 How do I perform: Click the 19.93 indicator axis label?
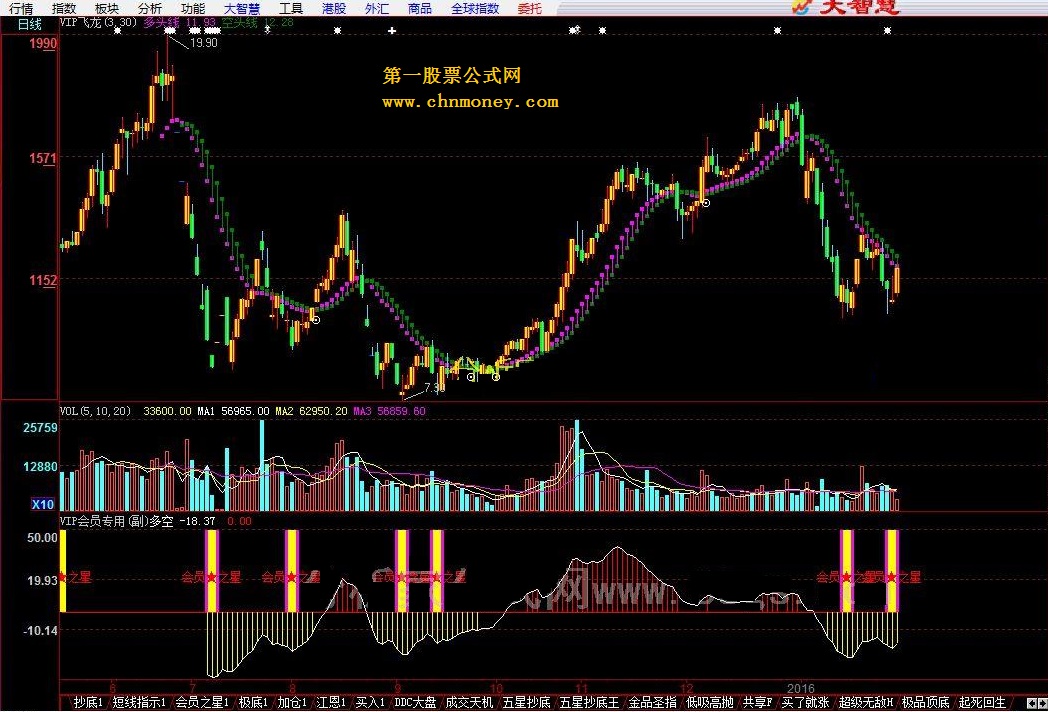coord(42,580)
